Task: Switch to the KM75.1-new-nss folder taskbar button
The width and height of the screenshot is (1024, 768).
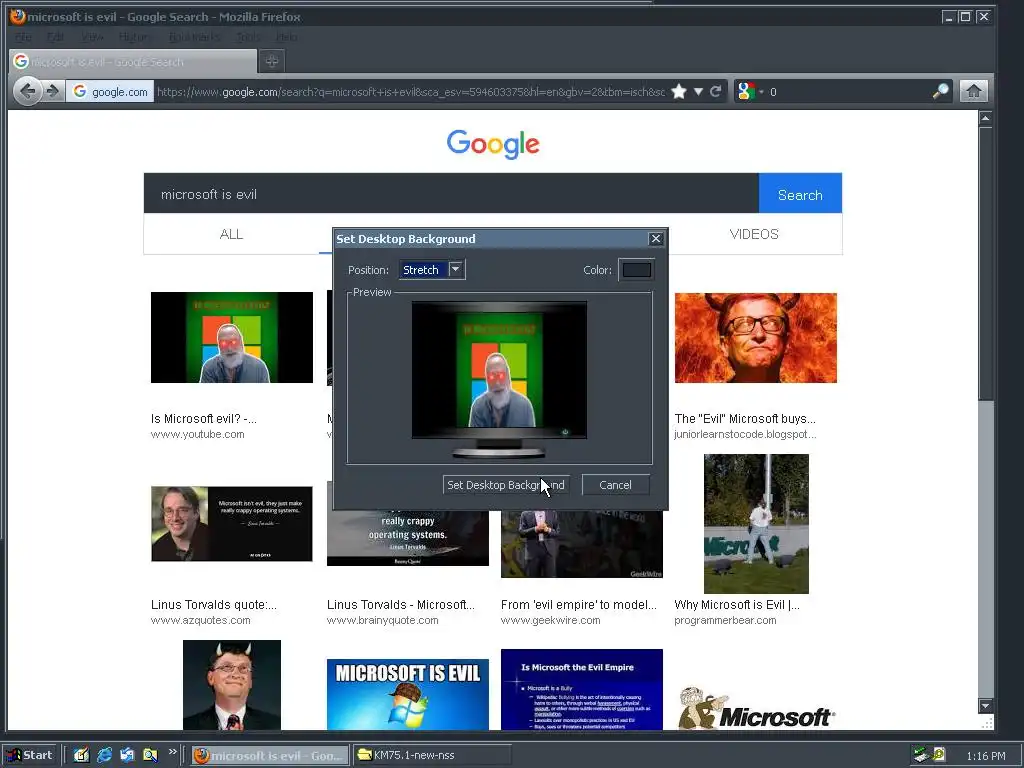Action: (432, 756)
